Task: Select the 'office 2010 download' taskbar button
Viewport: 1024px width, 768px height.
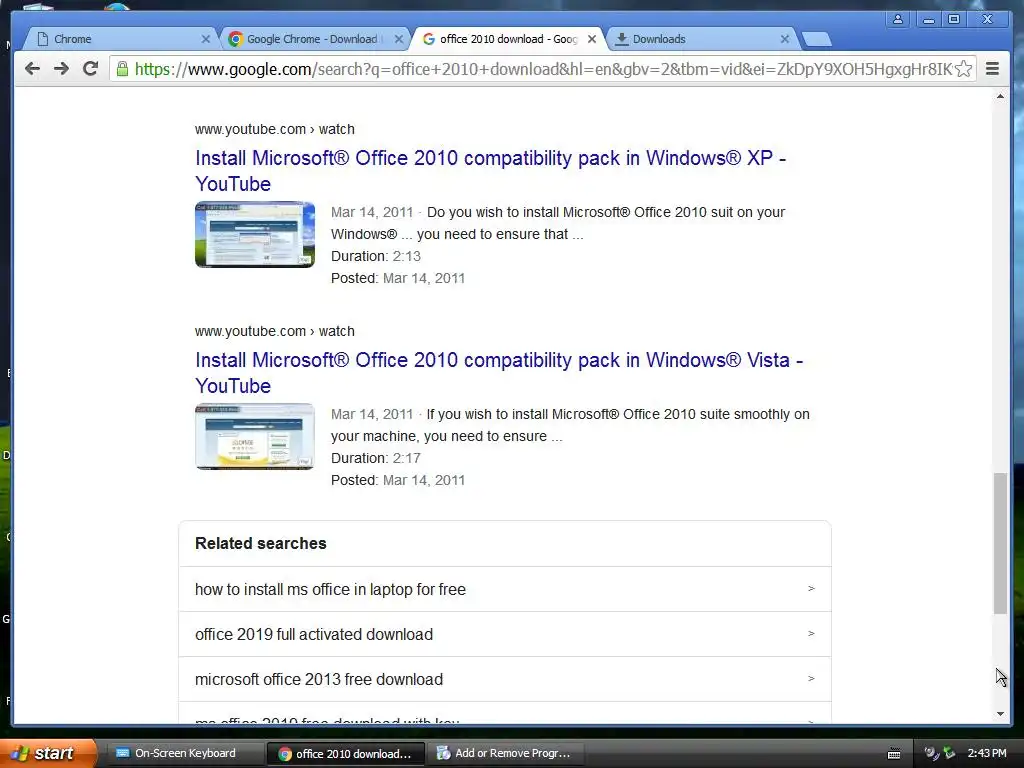Action: point(346,754)
